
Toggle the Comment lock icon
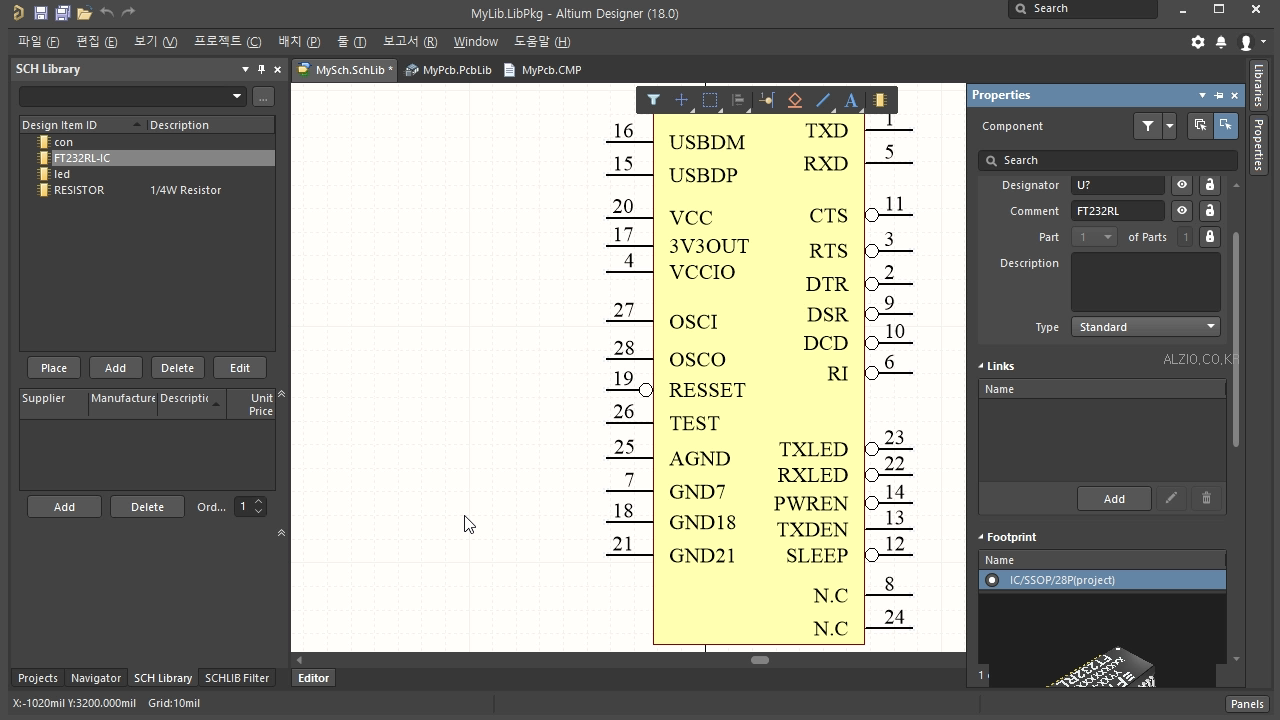[1209, 211]
